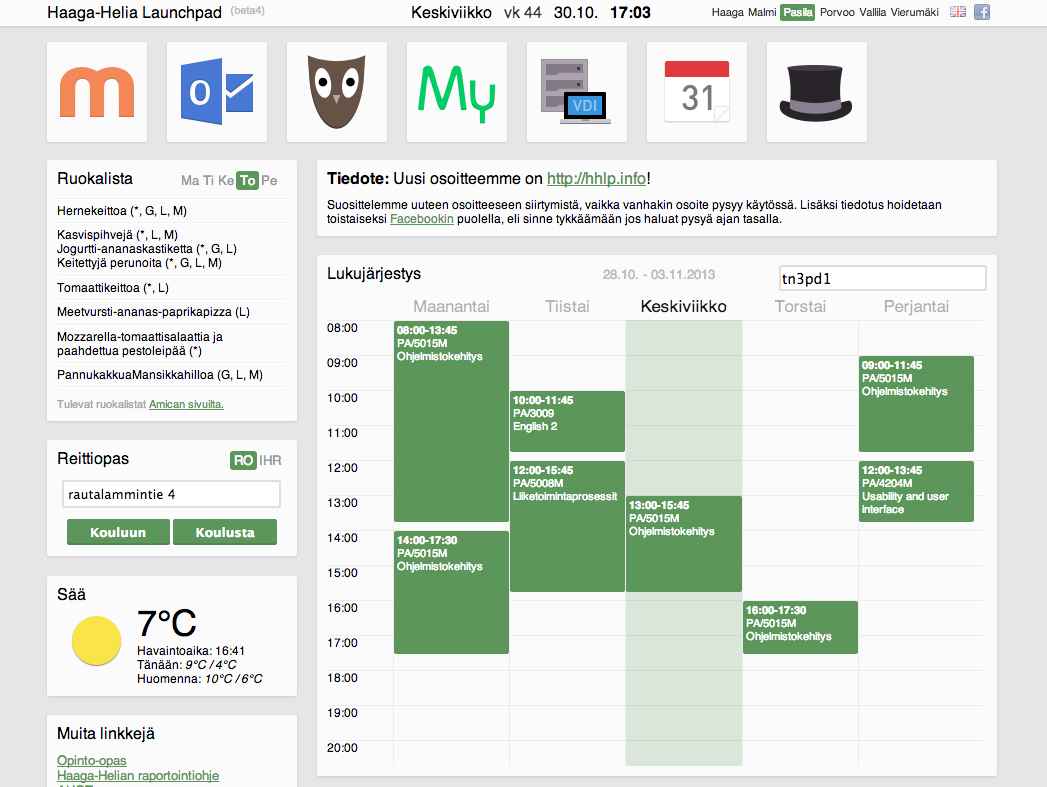Click the black top hat icon
Image resolution: width=1047 pixels, height=787 pixels.
817,92
